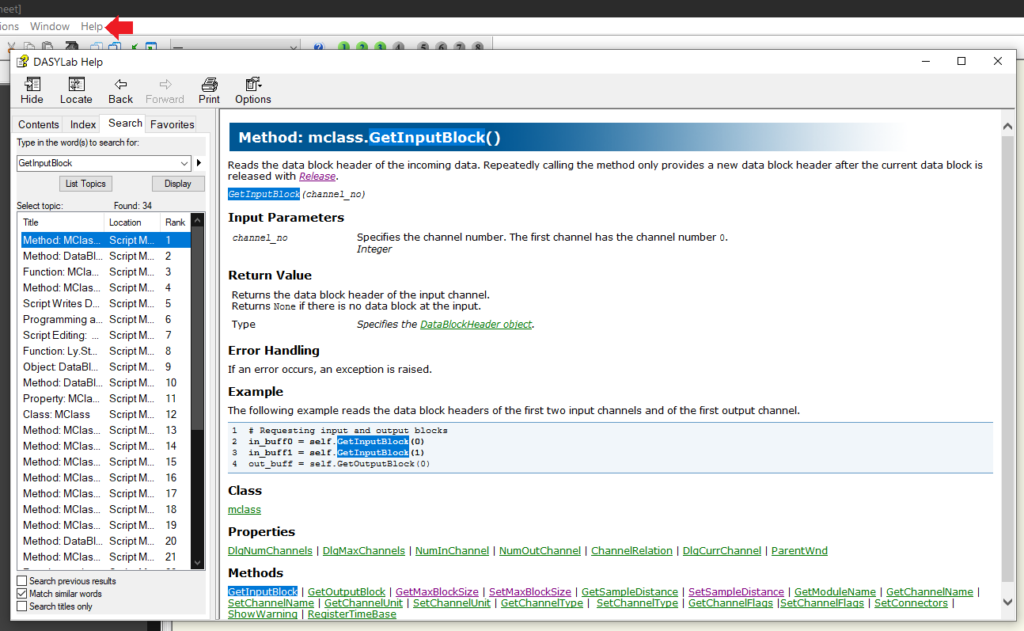Open the DataBlockHeader object link

(476, 324)
